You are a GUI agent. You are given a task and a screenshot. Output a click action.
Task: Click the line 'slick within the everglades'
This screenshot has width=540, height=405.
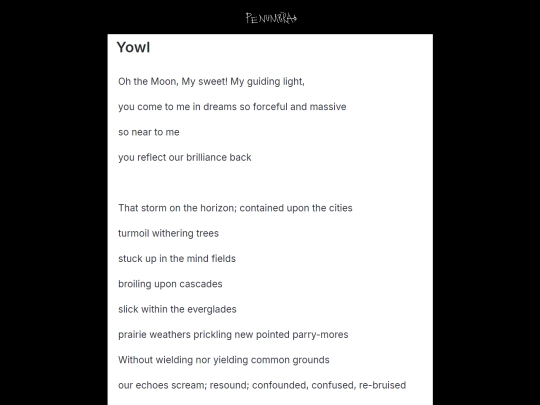[177, 309]
